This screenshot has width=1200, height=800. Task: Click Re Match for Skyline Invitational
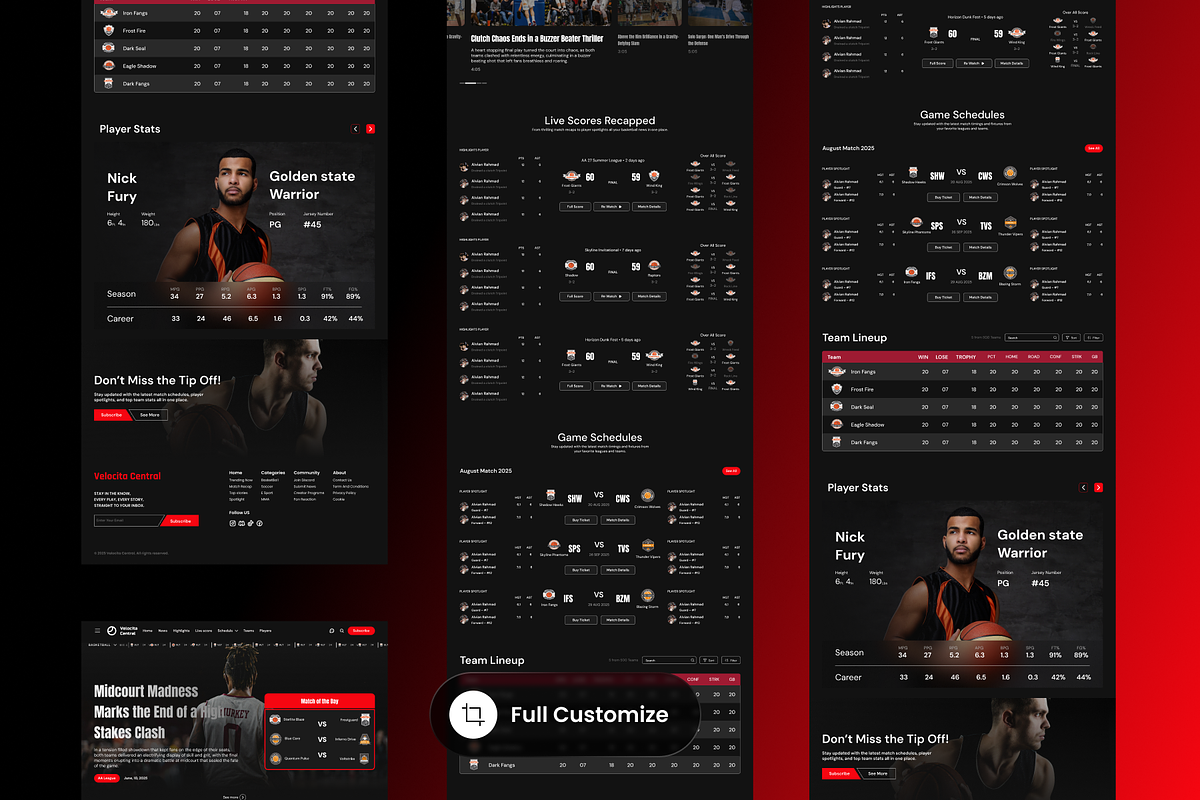pyautogui.click(x=611, y=296)
